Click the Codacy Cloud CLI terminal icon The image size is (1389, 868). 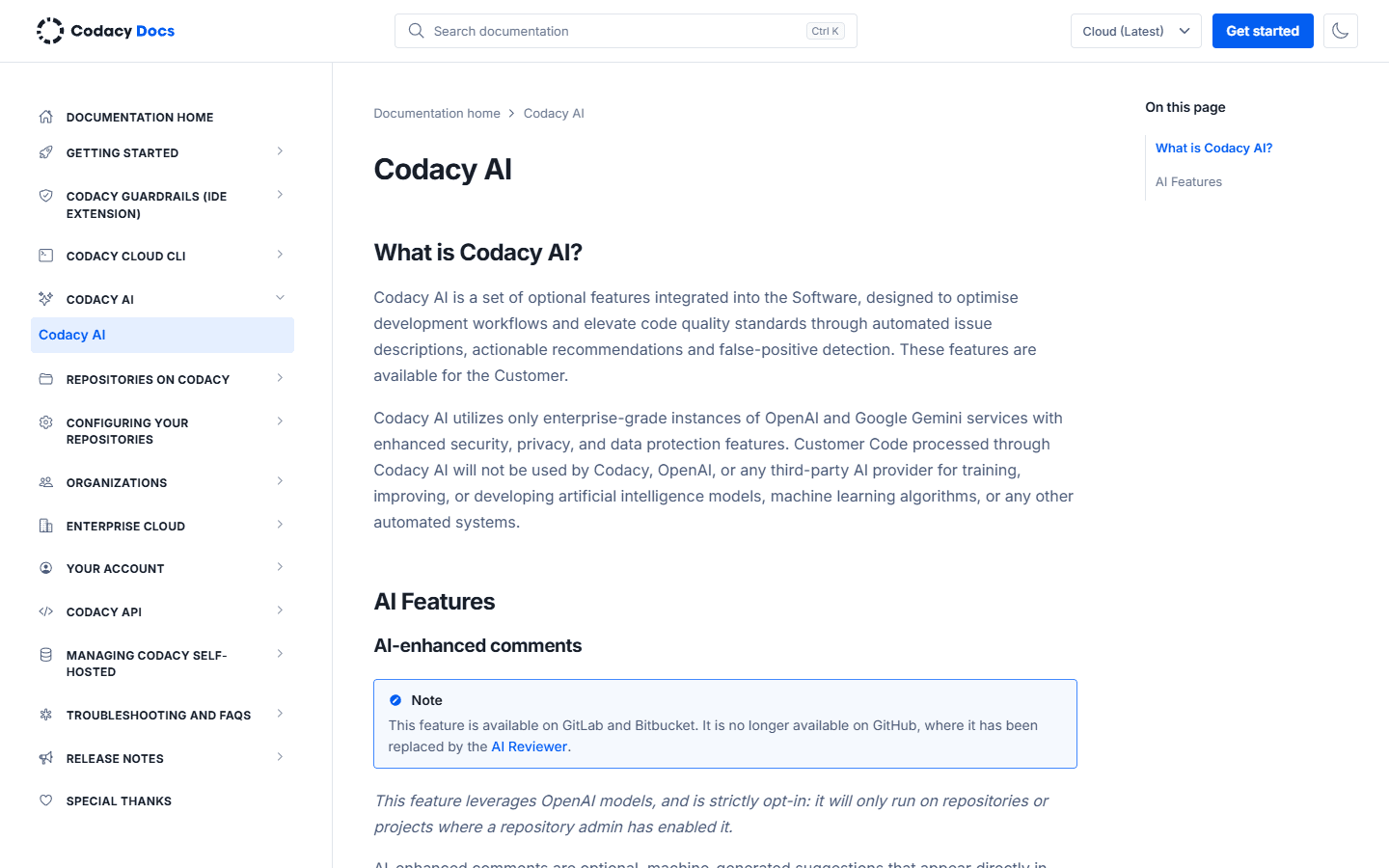pos(45,256)
